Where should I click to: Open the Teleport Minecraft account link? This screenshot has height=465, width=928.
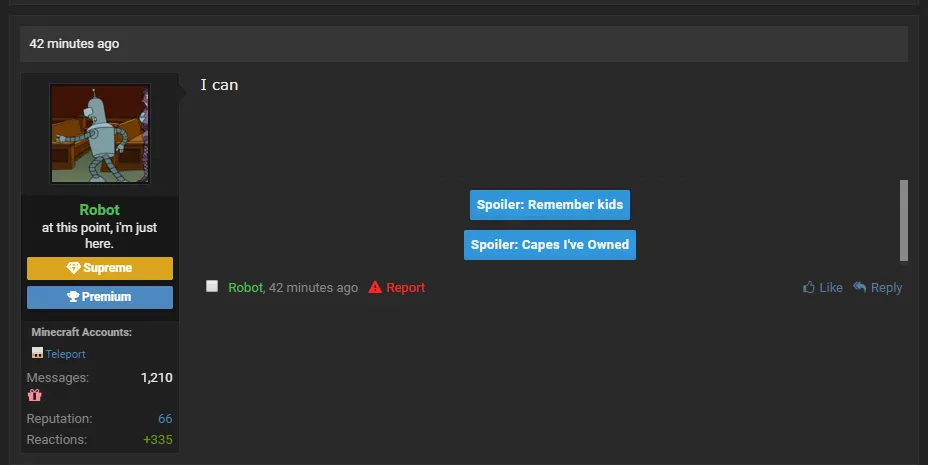[65, 354]
